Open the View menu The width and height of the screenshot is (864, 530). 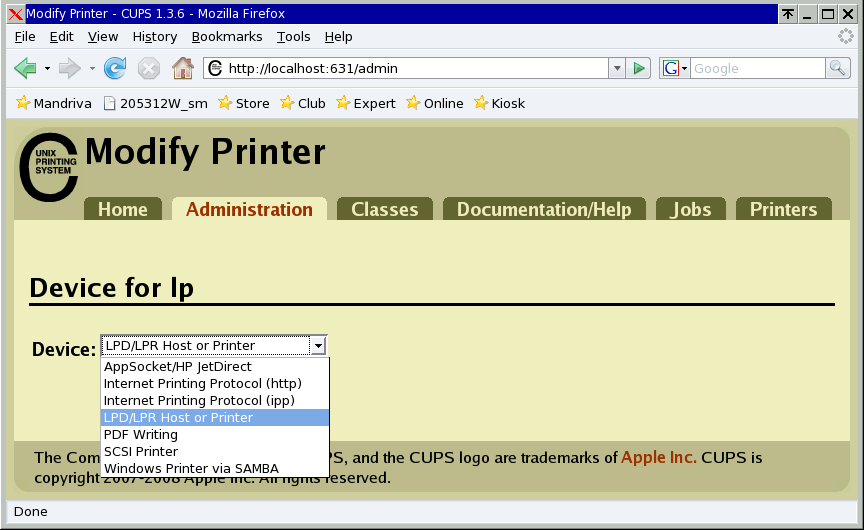(x=102, y=37)
